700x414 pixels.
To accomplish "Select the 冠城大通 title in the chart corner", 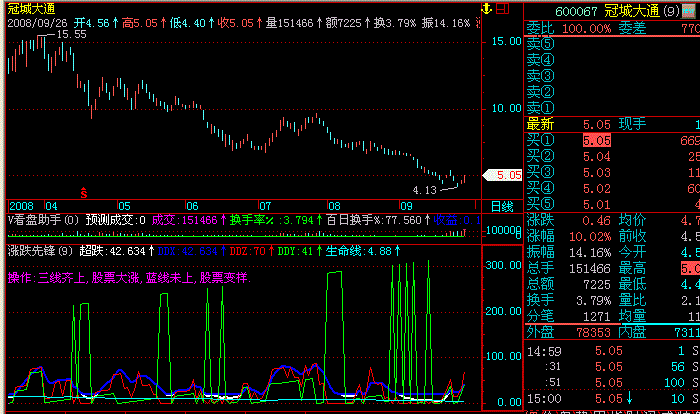I will pos(31,8).
